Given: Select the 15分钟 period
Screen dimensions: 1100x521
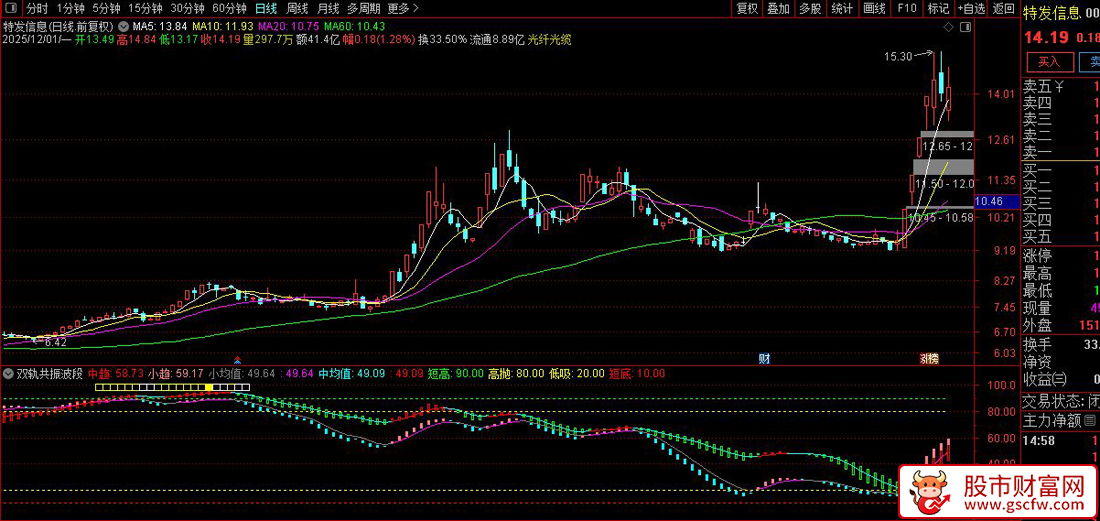Looking at the screenshot, I should coord(146,8).
